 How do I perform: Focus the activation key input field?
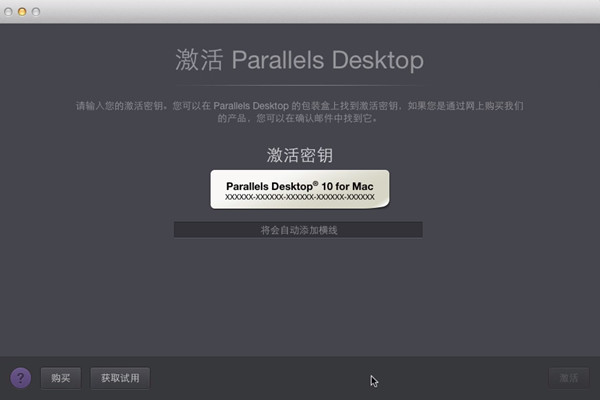[298, 230]
